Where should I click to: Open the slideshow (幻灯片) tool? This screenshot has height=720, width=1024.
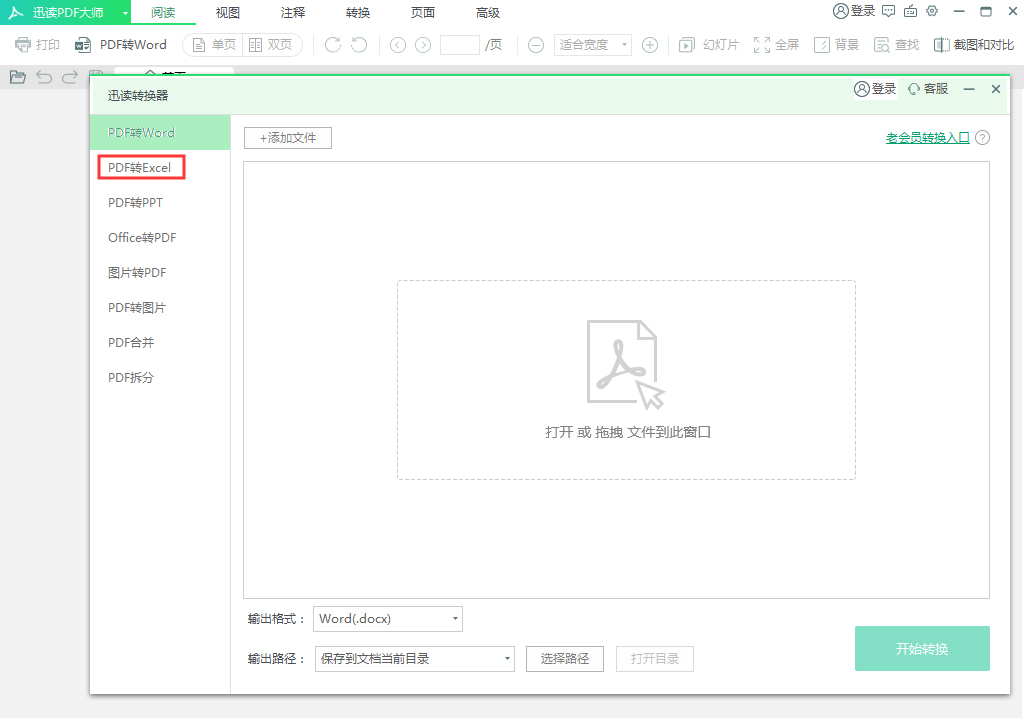pos(707,44)
